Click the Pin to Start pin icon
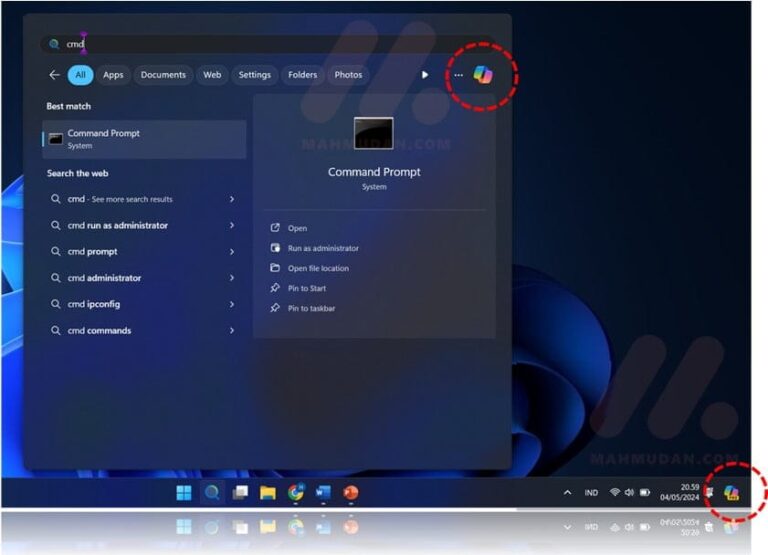Image resolution: width=768 pixels, height=555 pixels. 275,288
